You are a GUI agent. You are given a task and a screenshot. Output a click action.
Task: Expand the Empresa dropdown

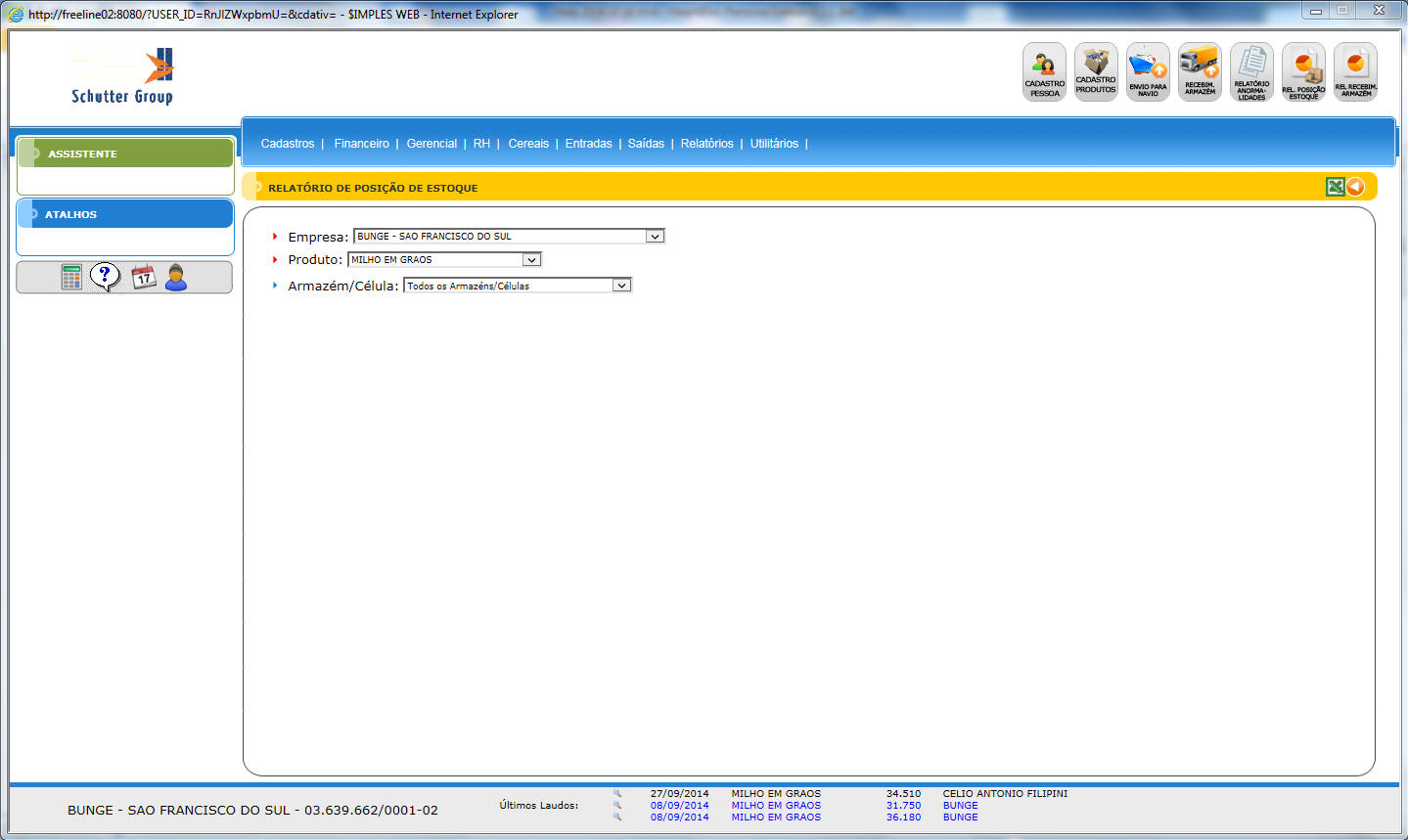[655, 237]
